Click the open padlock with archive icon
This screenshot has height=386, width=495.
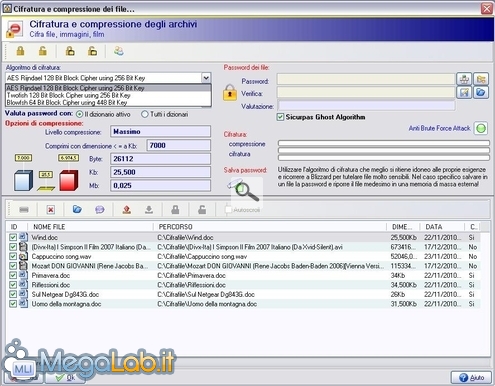pos(92,51)
